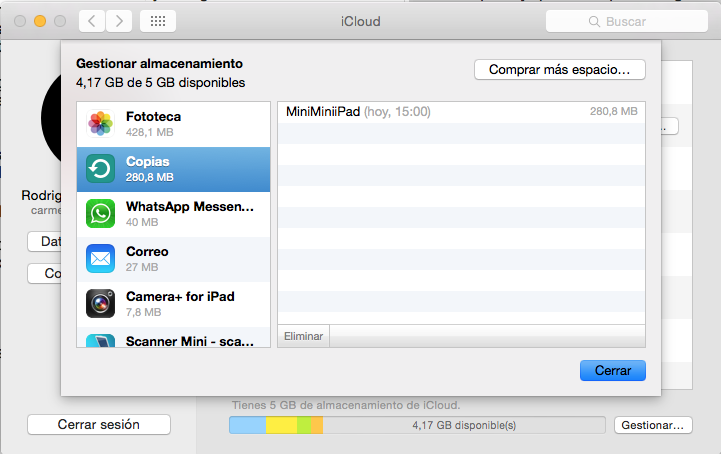Go back with the left arrow
This screenshot has width=721, height=454.
tap(92, 21)
